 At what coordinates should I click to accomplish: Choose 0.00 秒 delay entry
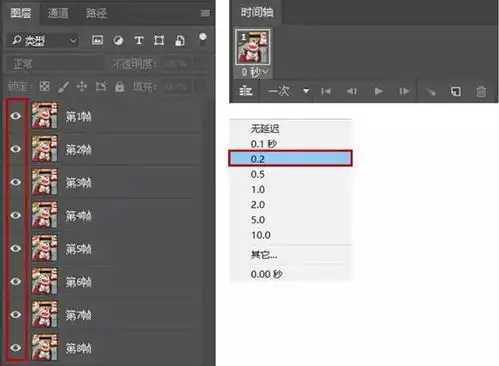click(x=290, y=274)
